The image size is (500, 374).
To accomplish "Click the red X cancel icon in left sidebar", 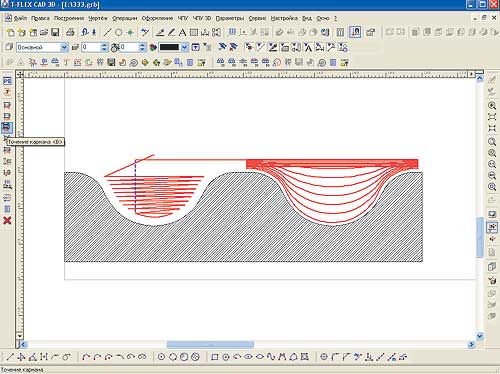I will click(7, 220).
